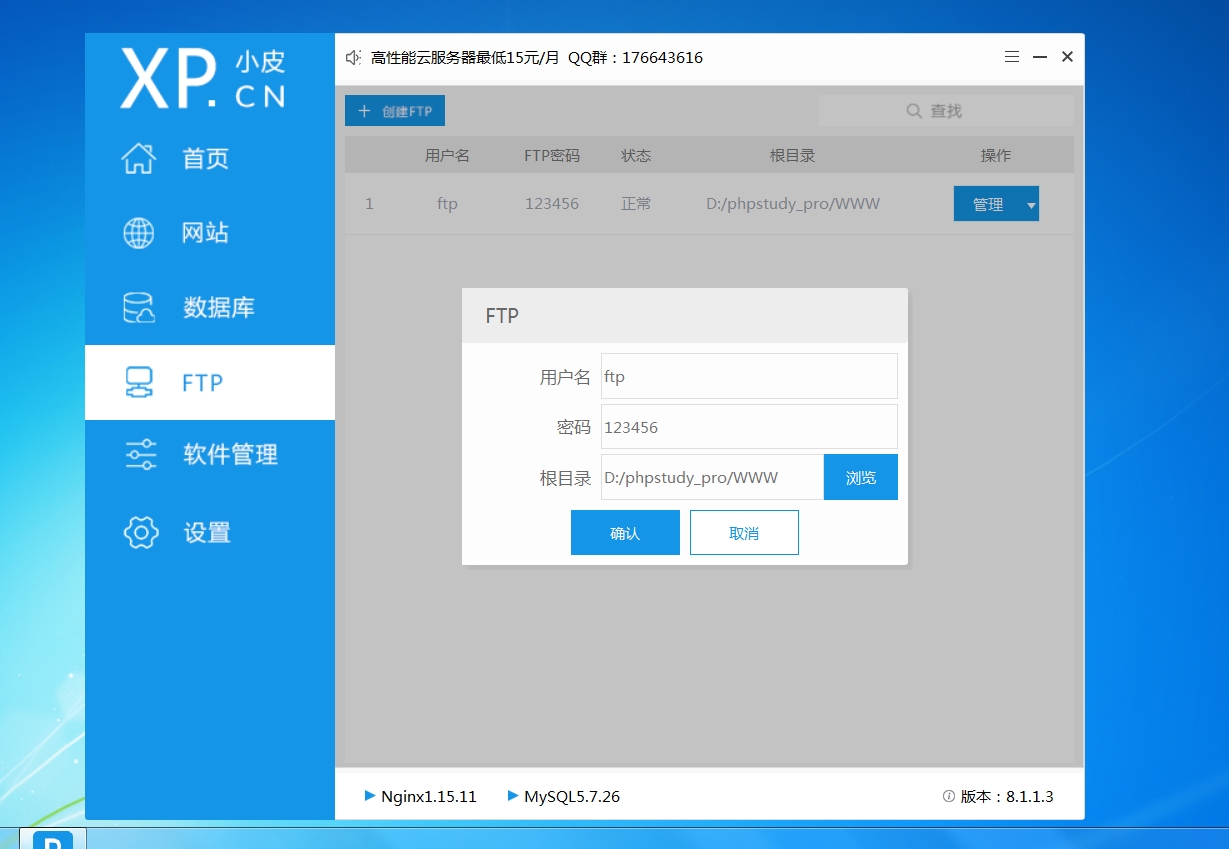
Task: Click the phpStudy taskbar icon
Action: pos(53,839)
